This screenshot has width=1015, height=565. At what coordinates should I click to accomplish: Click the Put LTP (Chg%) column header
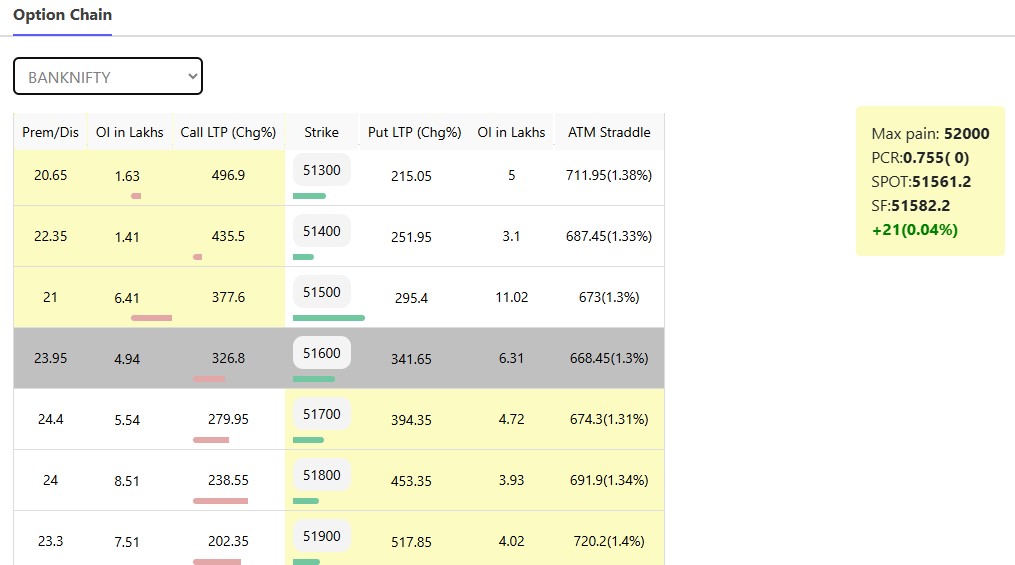[x=414, y=132]
